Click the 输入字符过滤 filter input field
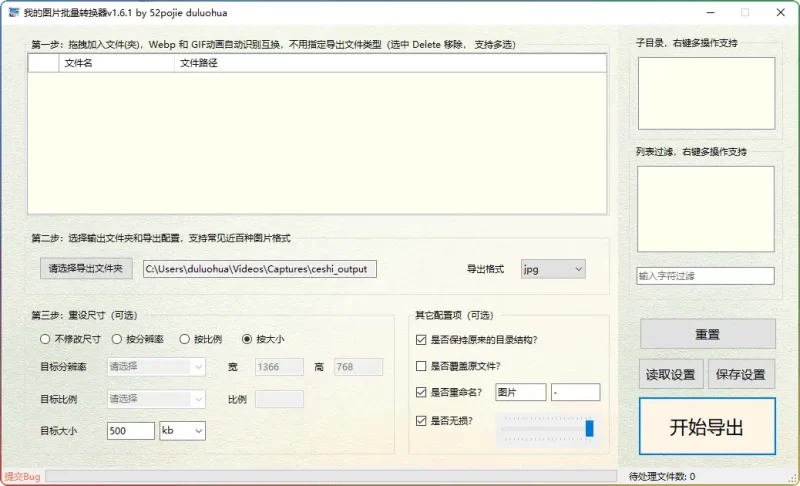Viewport: 800px width, 486px height. click(x=705, y=276)
